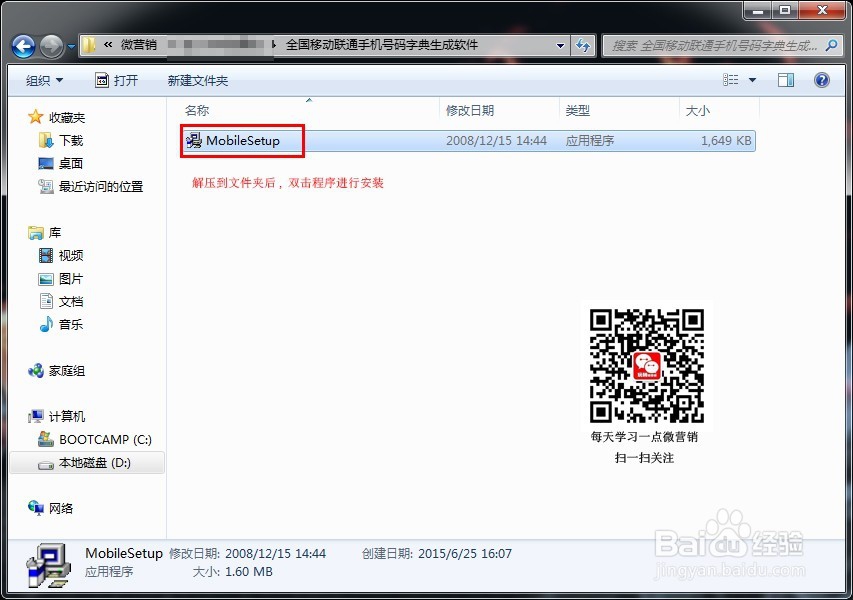853x600 pixels.
Task: Click date 2008/12/15 14:44 in file row
Action: pyautogui.click(x=496, y=141)
